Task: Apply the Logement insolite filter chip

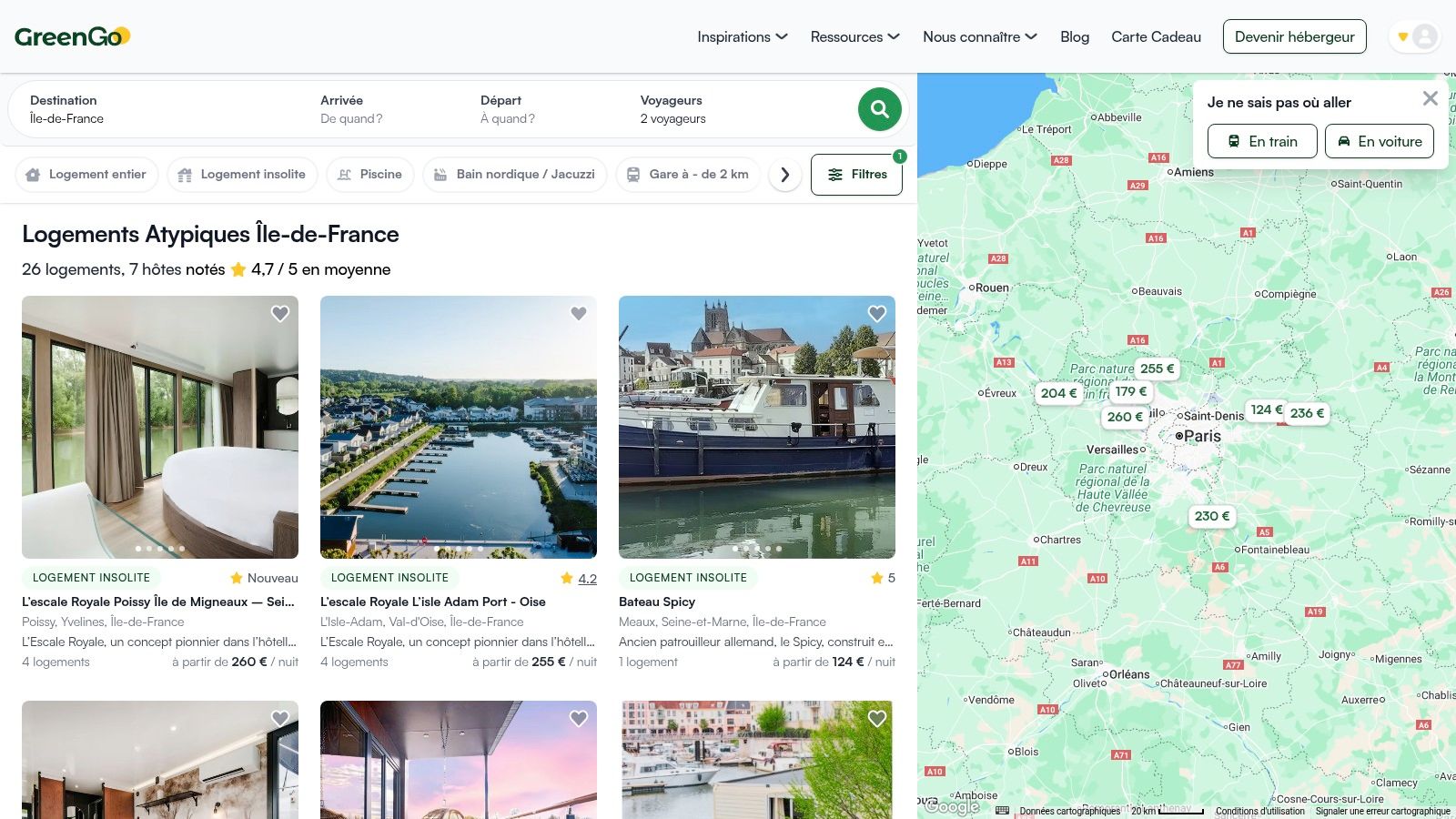Action: pyautogui.click(x=242, y=175)
